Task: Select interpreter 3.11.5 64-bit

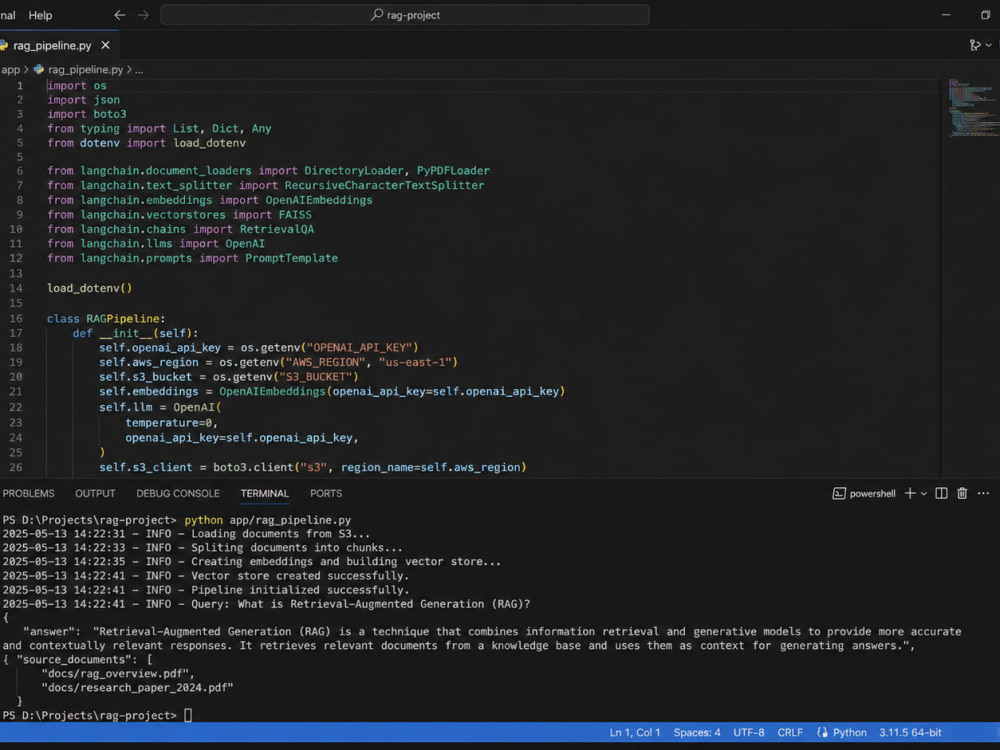Action: tap(910, 733)
